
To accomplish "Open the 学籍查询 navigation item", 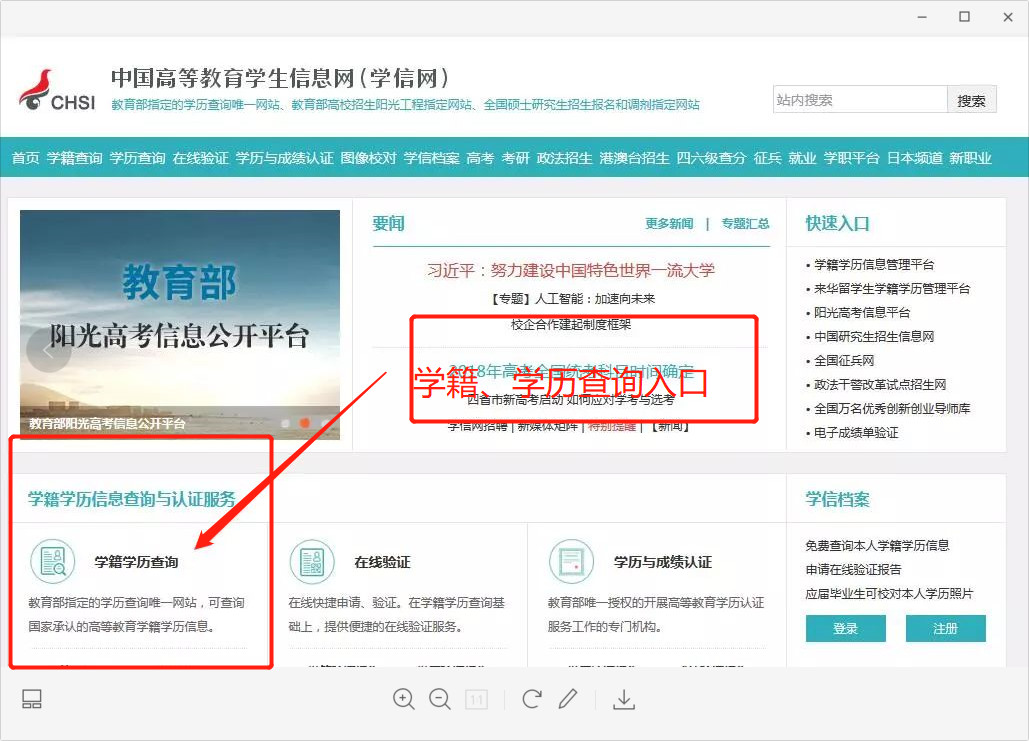I will 74,158.
